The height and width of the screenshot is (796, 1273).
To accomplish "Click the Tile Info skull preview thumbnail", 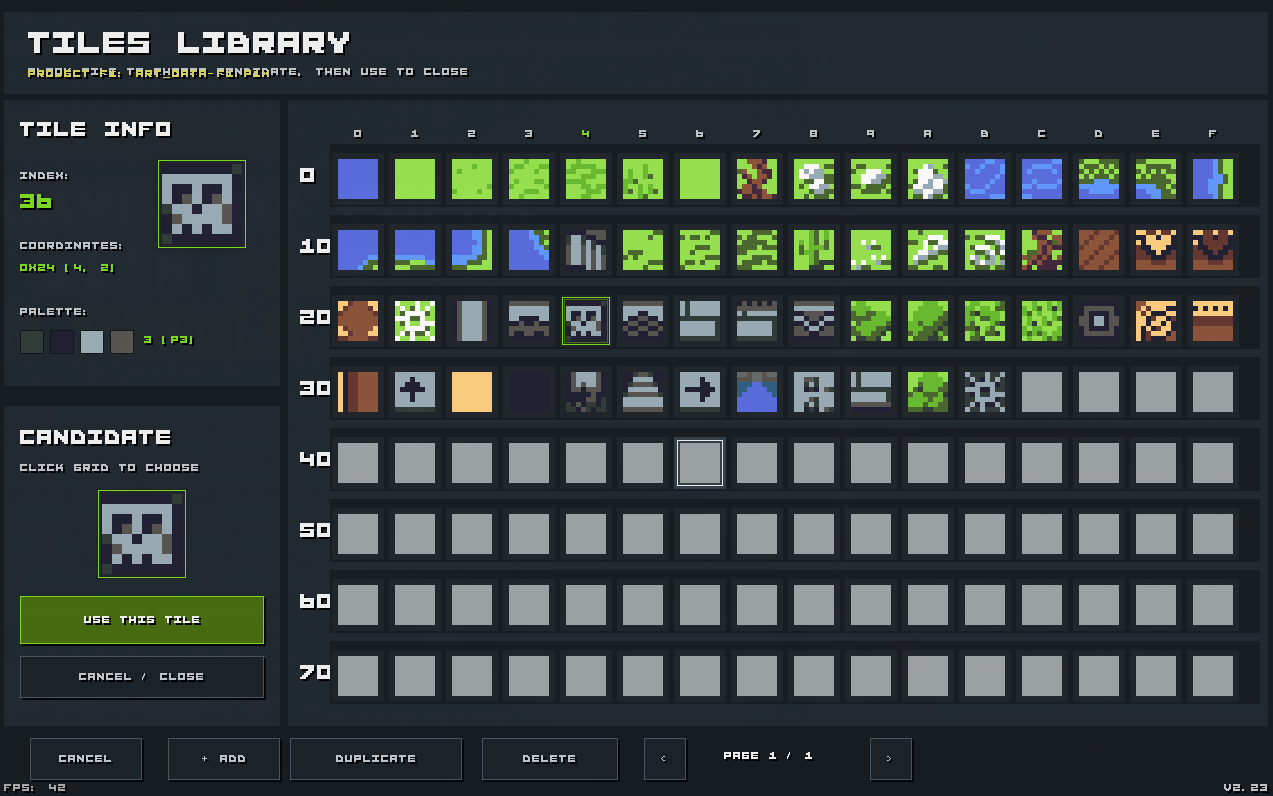I will point(202,204).
